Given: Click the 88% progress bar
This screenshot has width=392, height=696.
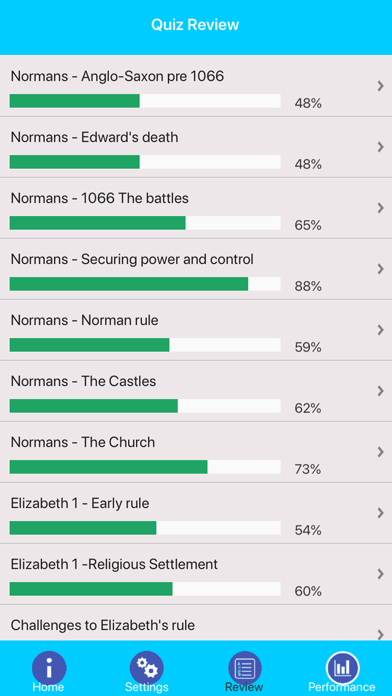Looking at the screenshot, I should [x=145, y=284].
